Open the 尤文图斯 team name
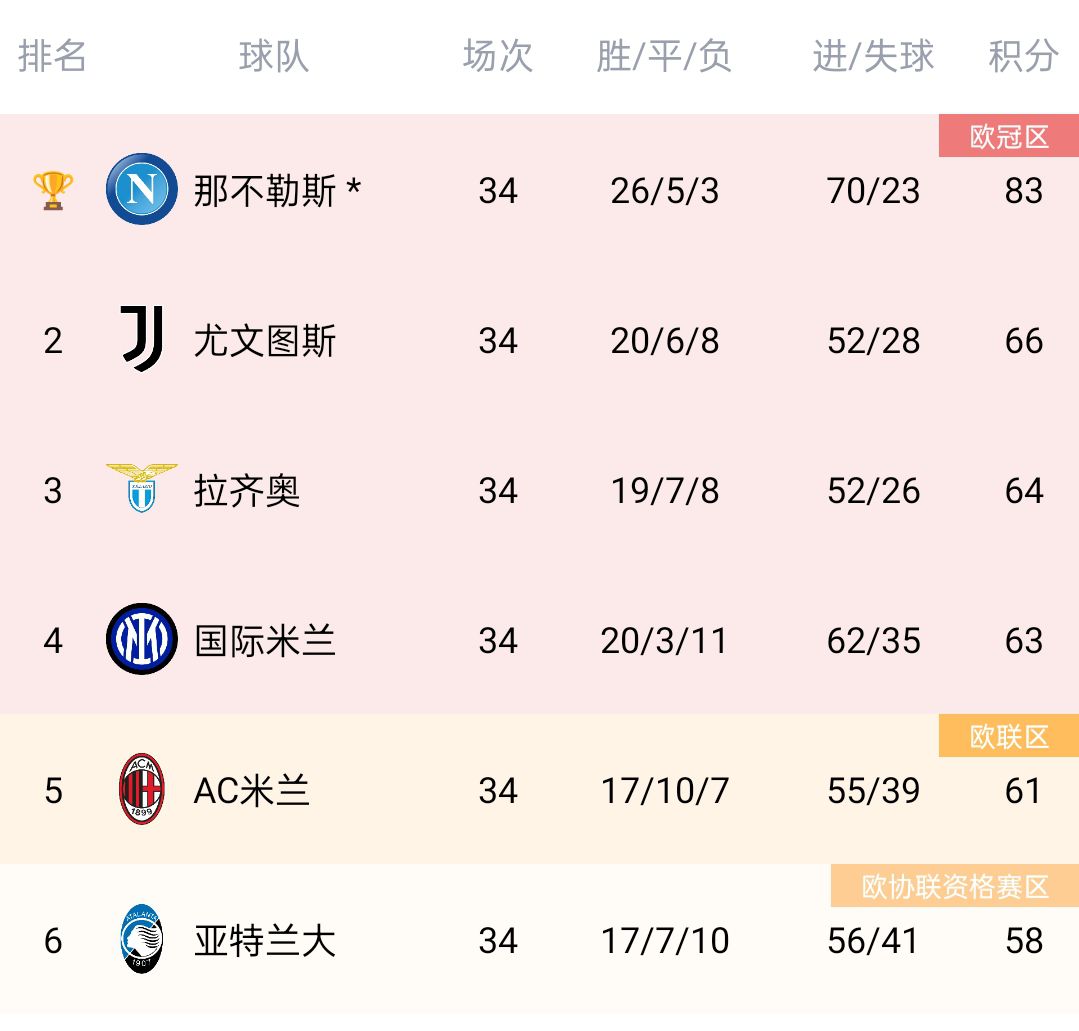This screenshot has height=1031, width=1079. point(264,341)
